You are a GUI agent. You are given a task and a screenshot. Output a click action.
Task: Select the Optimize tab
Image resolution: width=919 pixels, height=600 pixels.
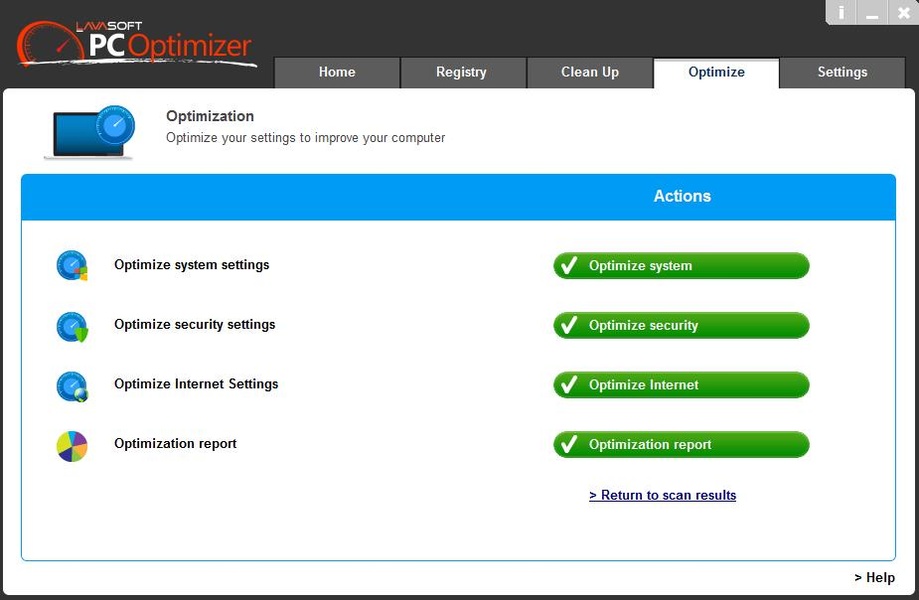point(716,73)
